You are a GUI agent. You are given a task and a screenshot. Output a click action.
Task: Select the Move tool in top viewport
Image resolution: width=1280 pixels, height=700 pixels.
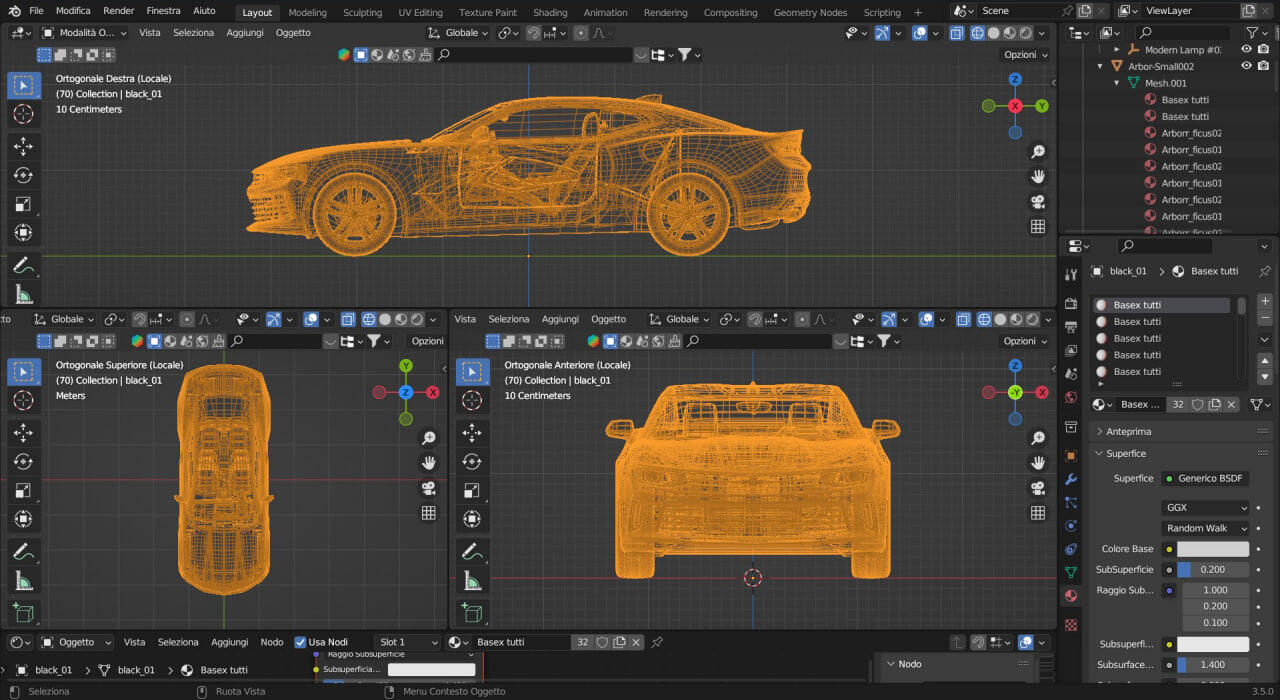23,146
